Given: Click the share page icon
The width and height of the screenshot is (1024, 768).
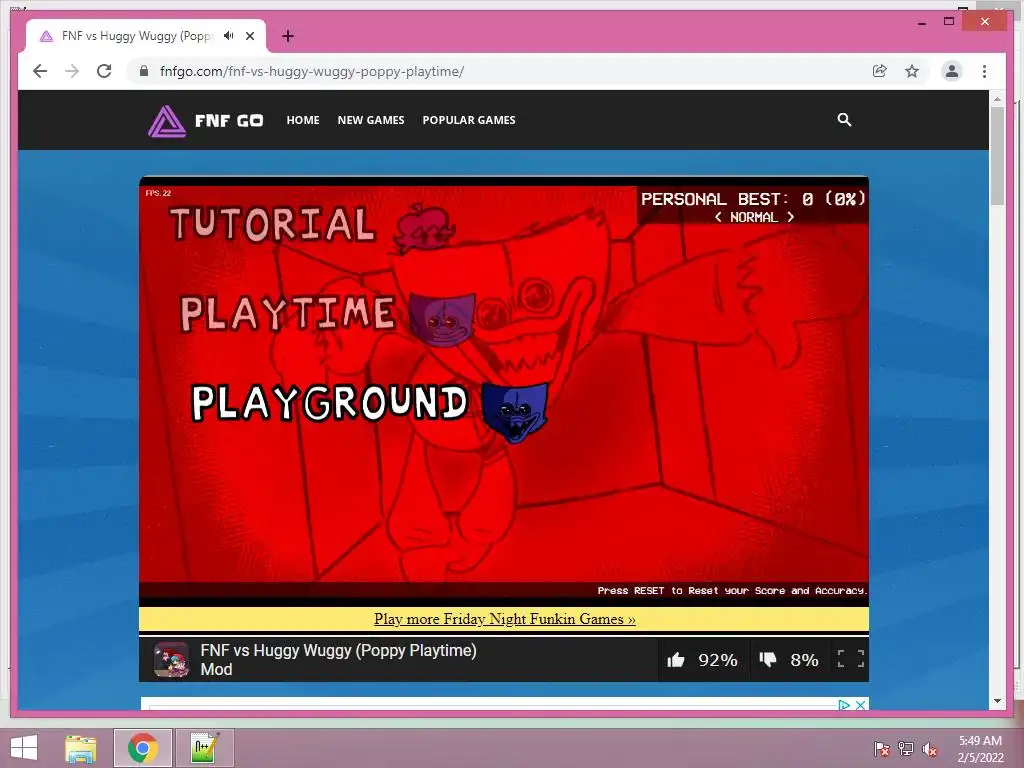Looking at the screenshot, I should click(x=880, y=71).
